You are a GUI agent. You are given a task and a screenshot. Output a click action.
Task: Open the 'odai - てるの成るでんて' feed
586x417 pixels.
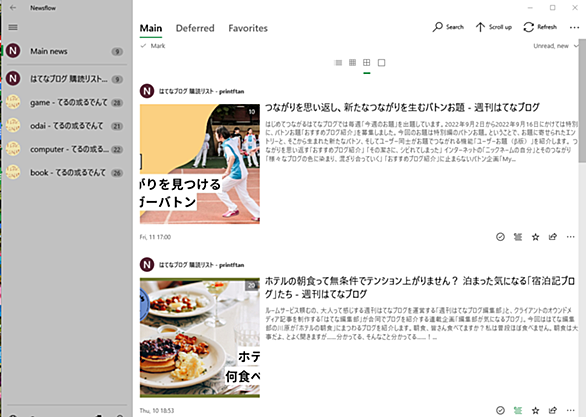(66, 126)
